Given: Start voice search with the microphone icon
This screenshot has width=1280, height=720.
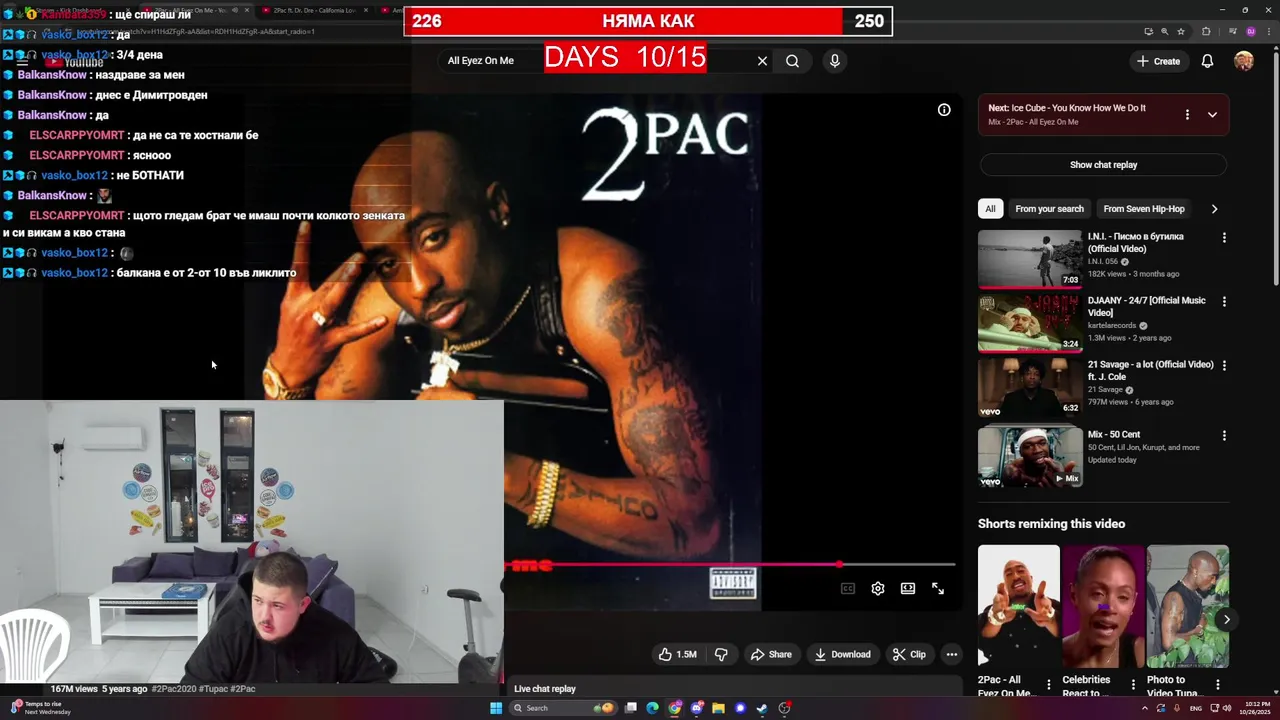Looking at the screenshot, I should coord(835,61).
